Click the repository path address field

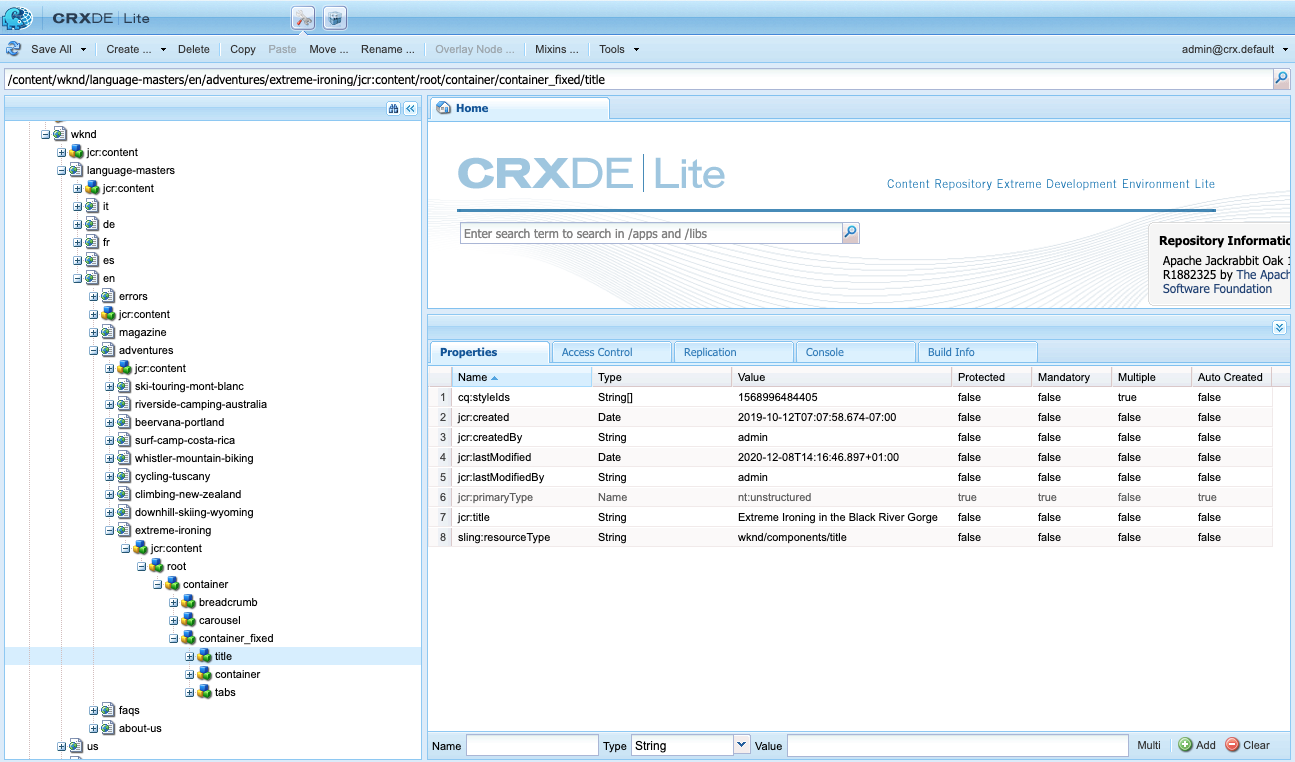638,79
